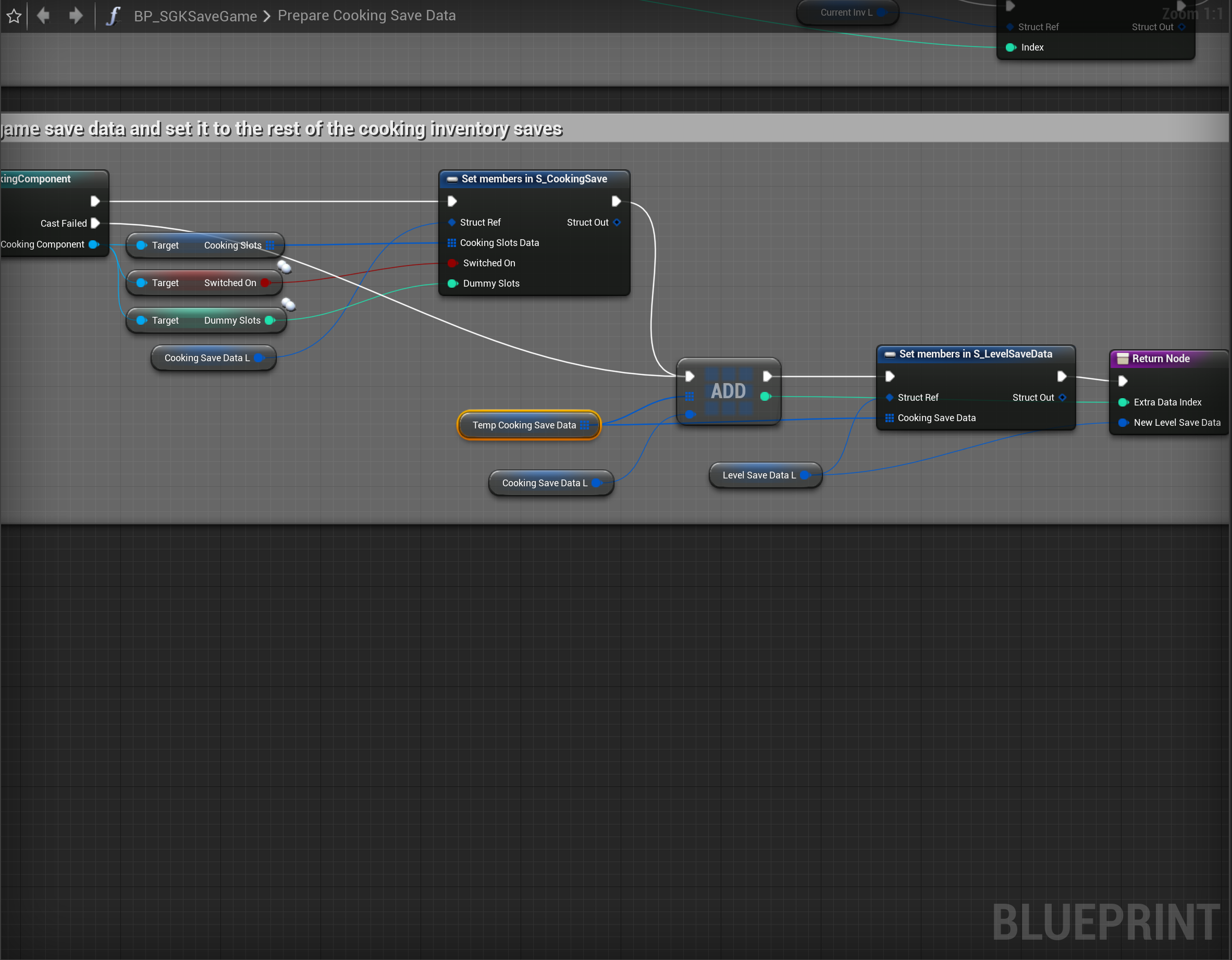Click the Cooking Slots Data array pin
This screenshot has height=960, width=1232.
[452, 243]
